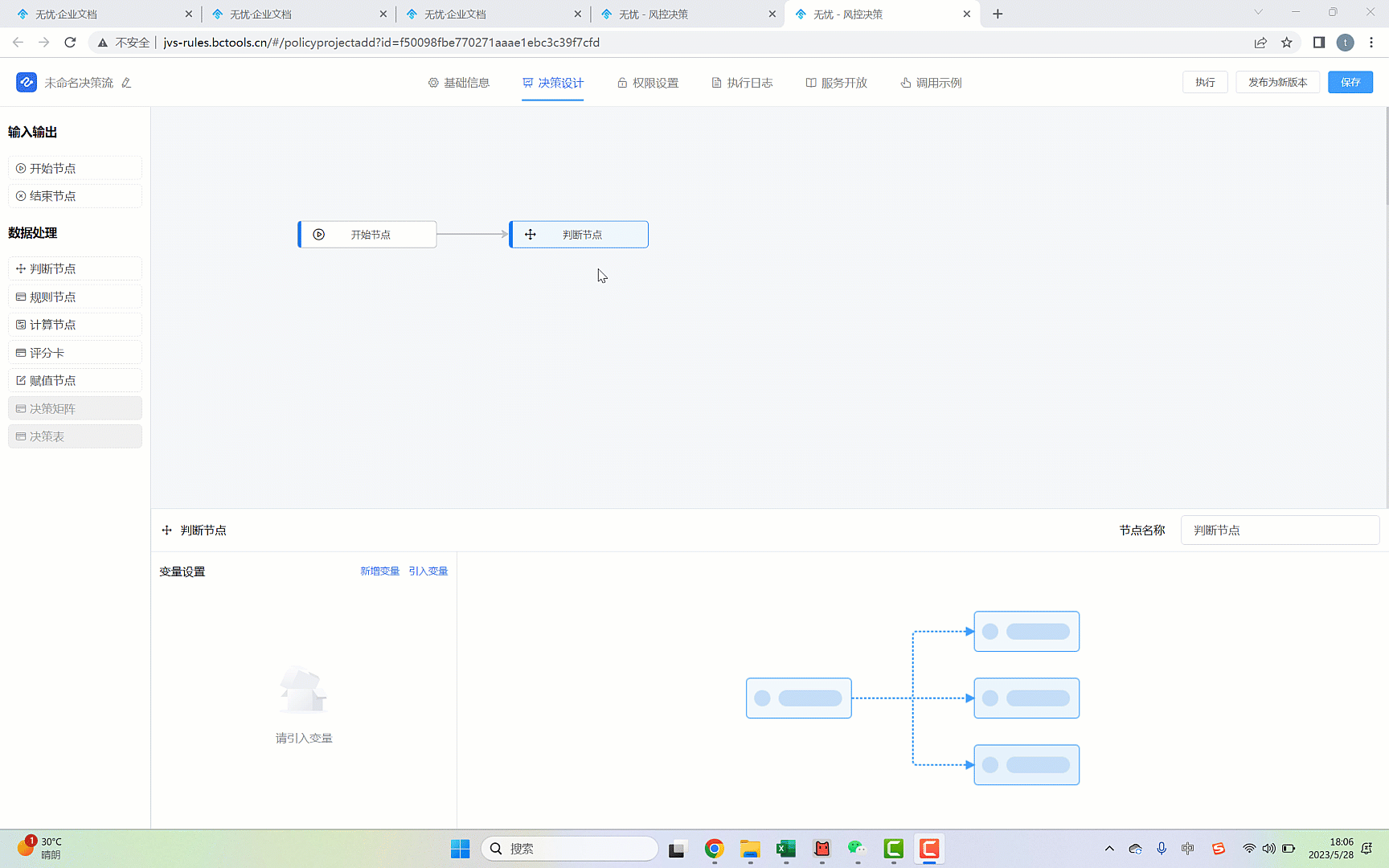Open the 权限设置 tab
Image resolution: width=1389 pixels, height=868 pixels.
(648, 83)
